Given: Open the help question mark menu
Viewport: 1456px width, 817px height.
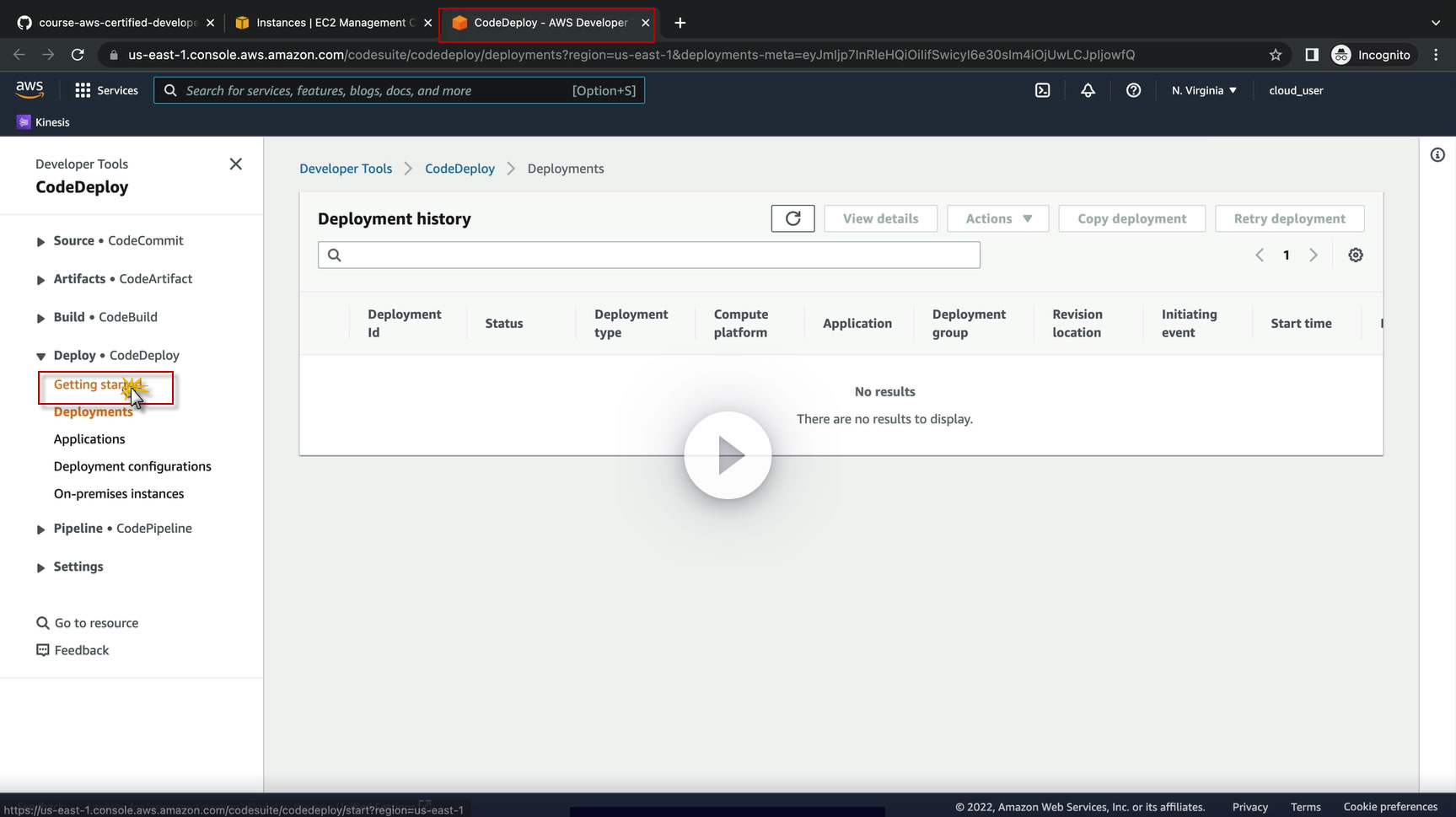Looking at the screenshot, I should point(1134,90).
